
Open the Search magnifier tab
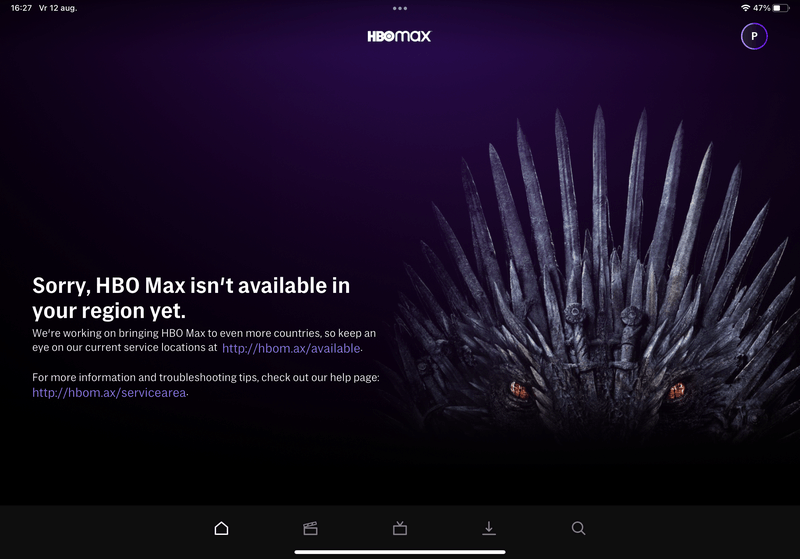578,528
